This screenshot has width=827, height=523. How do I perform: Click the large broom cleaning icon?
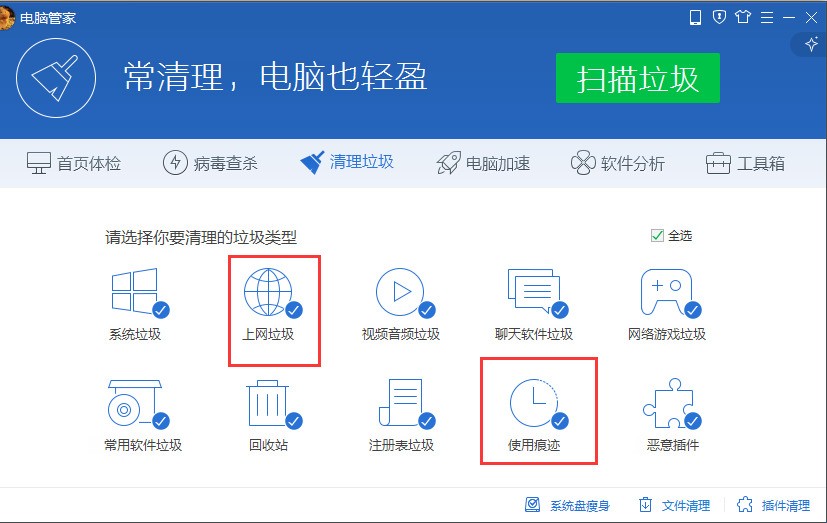pyautogui.click(x=56, y=78)
